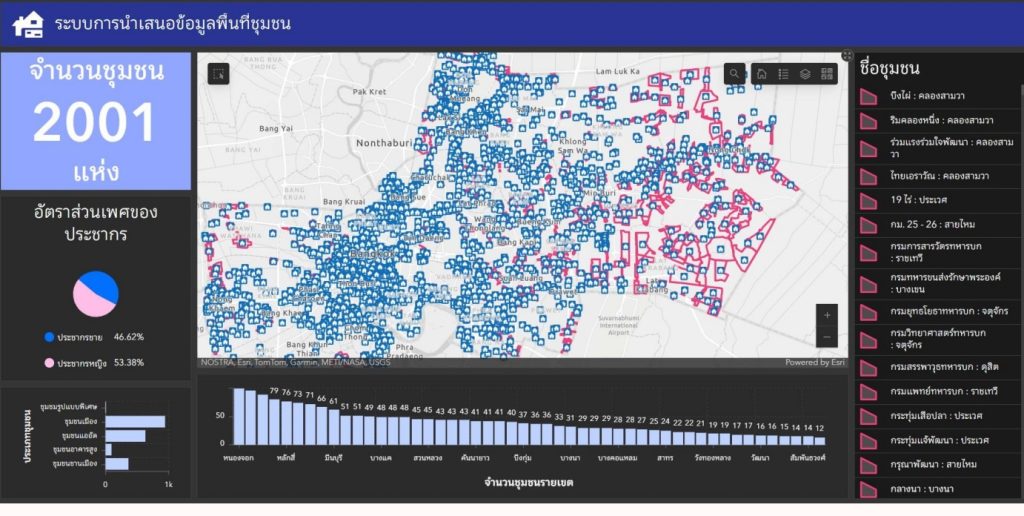Click the Powered by Esri link
The height and width of the screenshot is (516, 1024).
pyautogui.click(x=814, y=363)
